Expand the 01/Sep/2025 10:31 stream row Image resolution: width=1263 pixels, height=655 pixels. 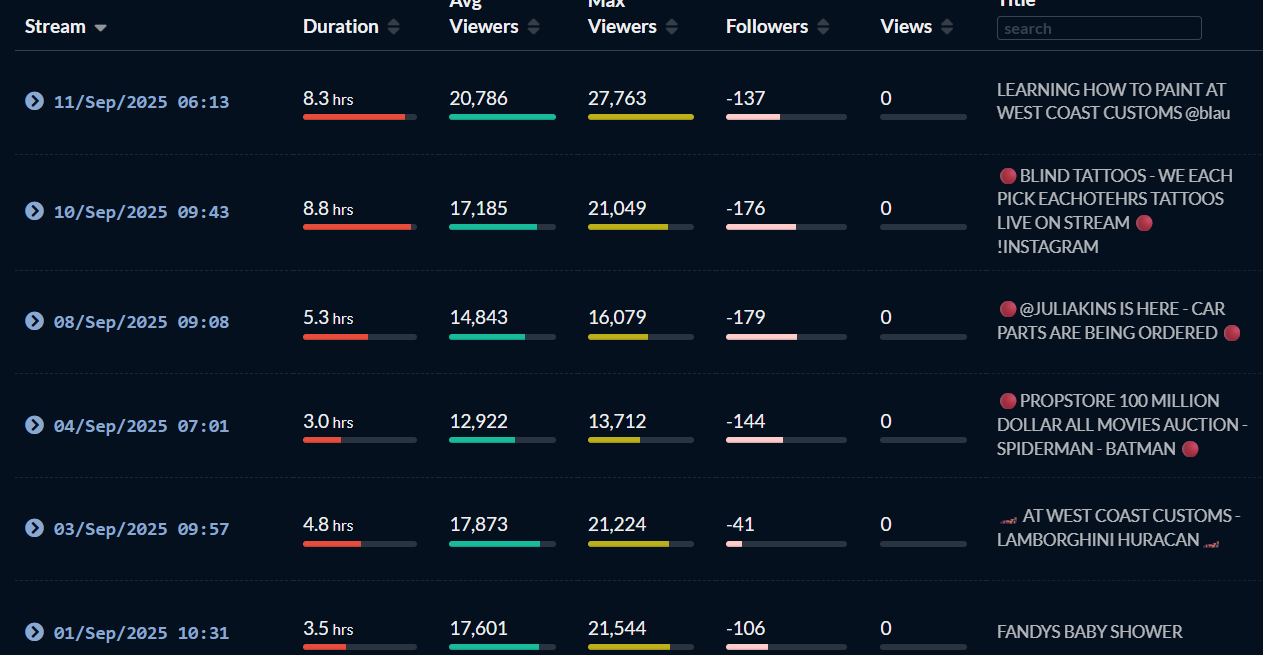pyautogui.click(x=35, y=632)
